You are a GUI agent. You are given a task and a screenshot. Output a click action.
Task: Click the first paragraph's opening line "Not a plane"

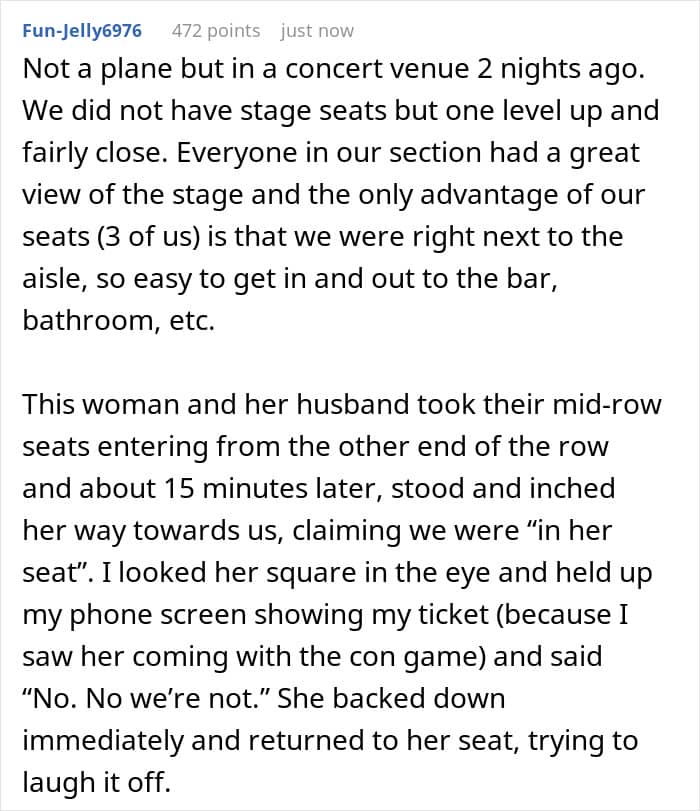pos(92,69)
